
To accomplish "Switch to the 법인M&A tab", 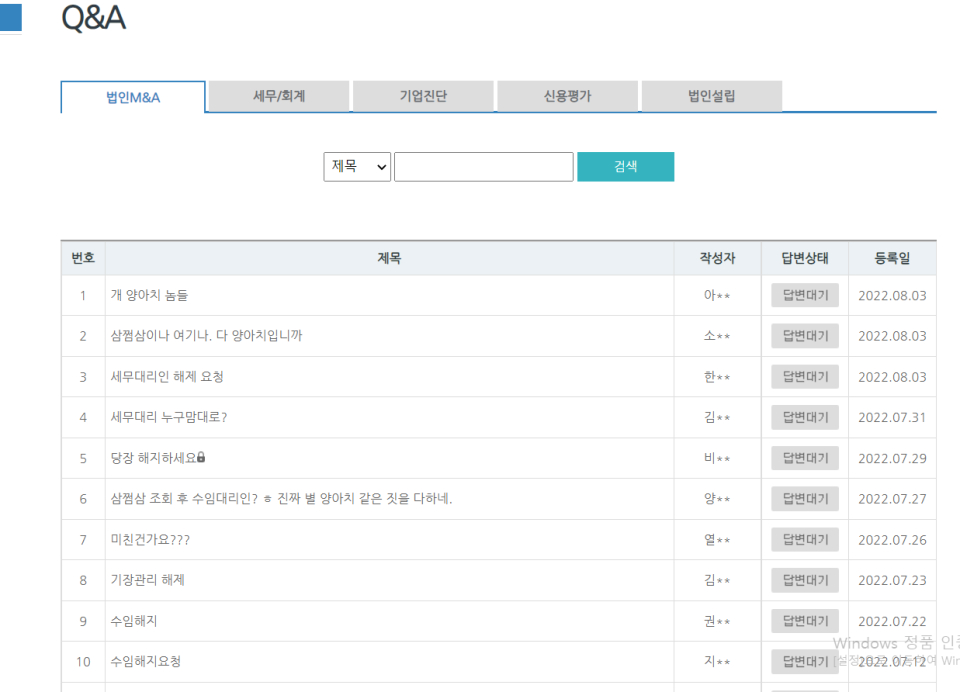I will coord(133,97).
